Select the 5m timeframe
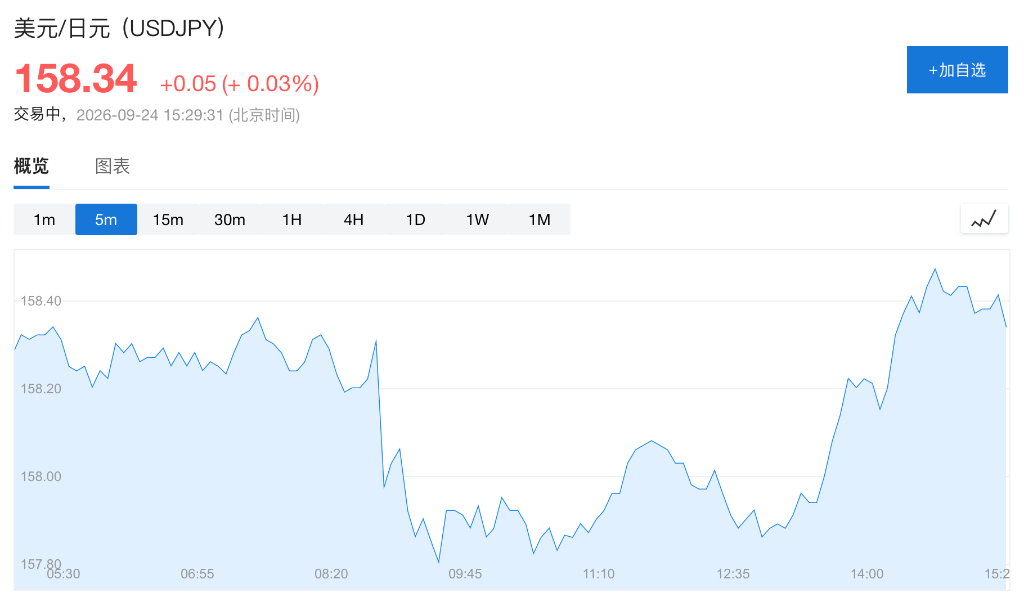1024x604 pixels. click(x=106, y=219)
